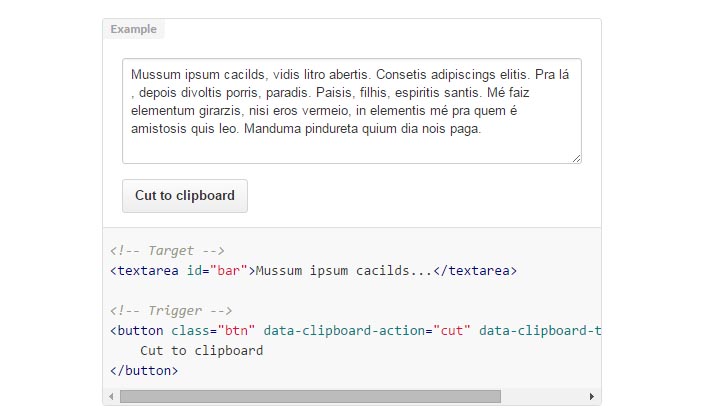
Task: Click the Target comment line in code
Action: pos(167,251)
